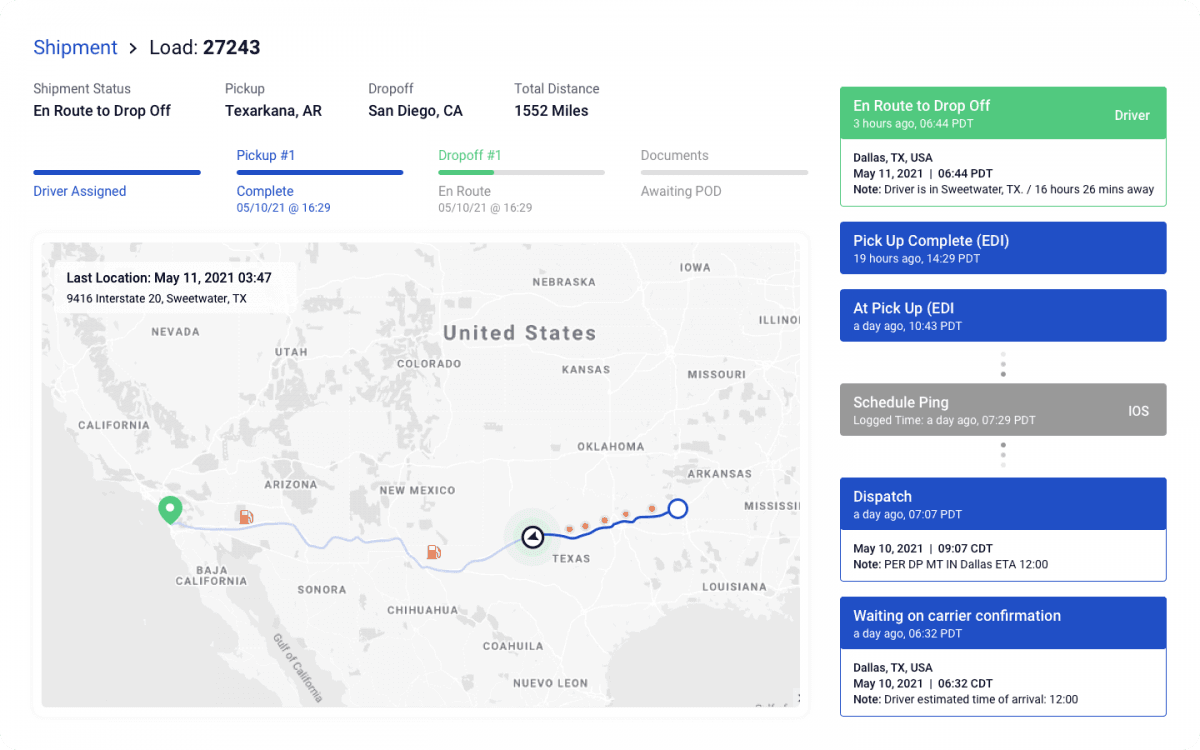Click the Dispatch event header
Image resolution: width=1200 pixels, height=750 pixels.
(x=1002, y=504)
